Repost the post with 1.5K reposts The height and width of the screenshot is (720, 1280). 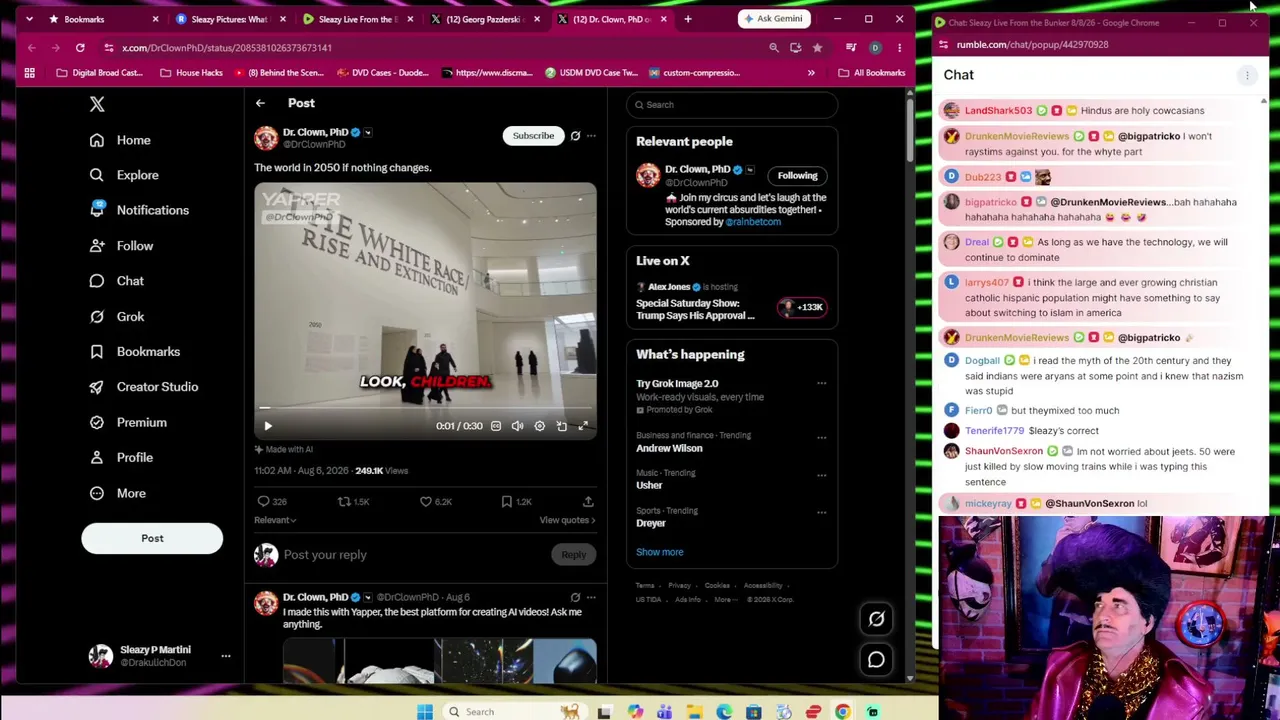(344, 501)
